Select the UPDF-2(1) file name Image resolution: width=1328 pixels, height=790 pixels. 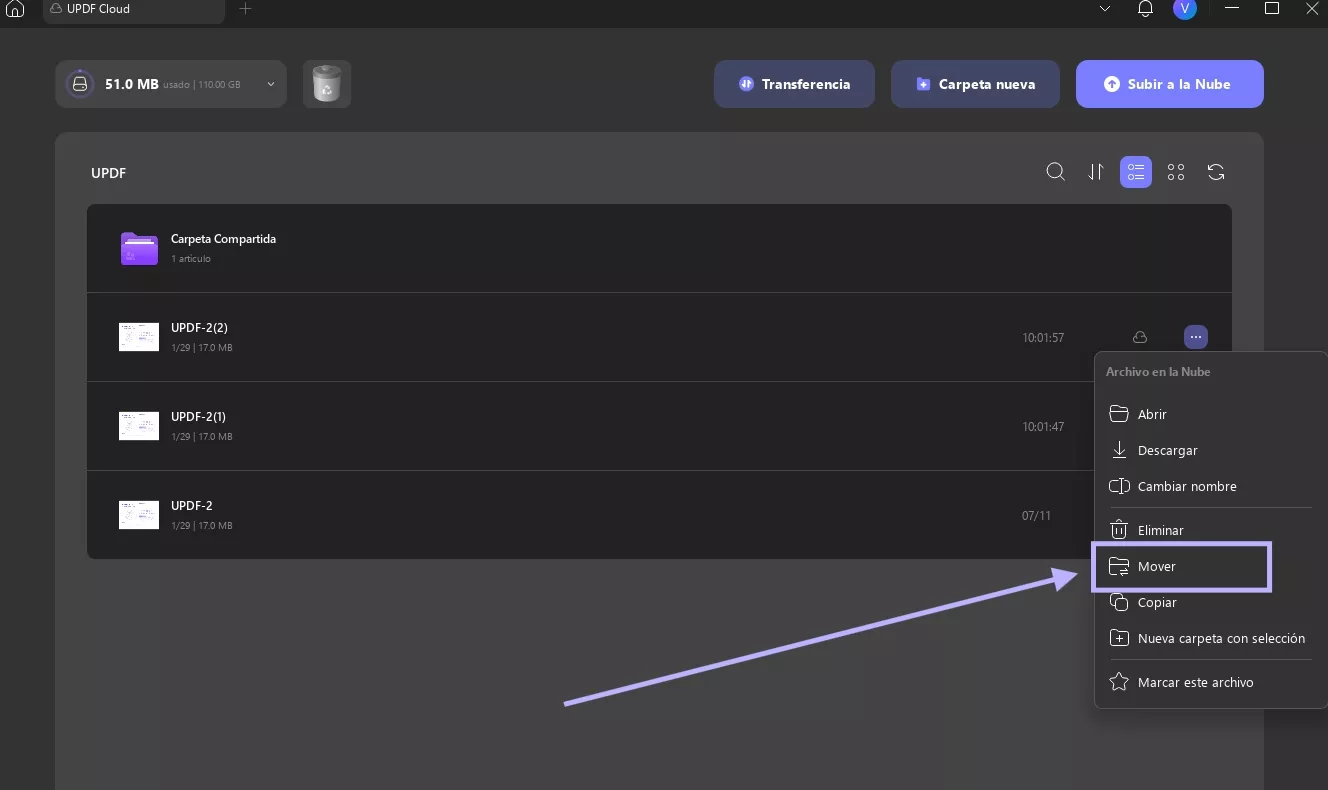click(198, 417)
